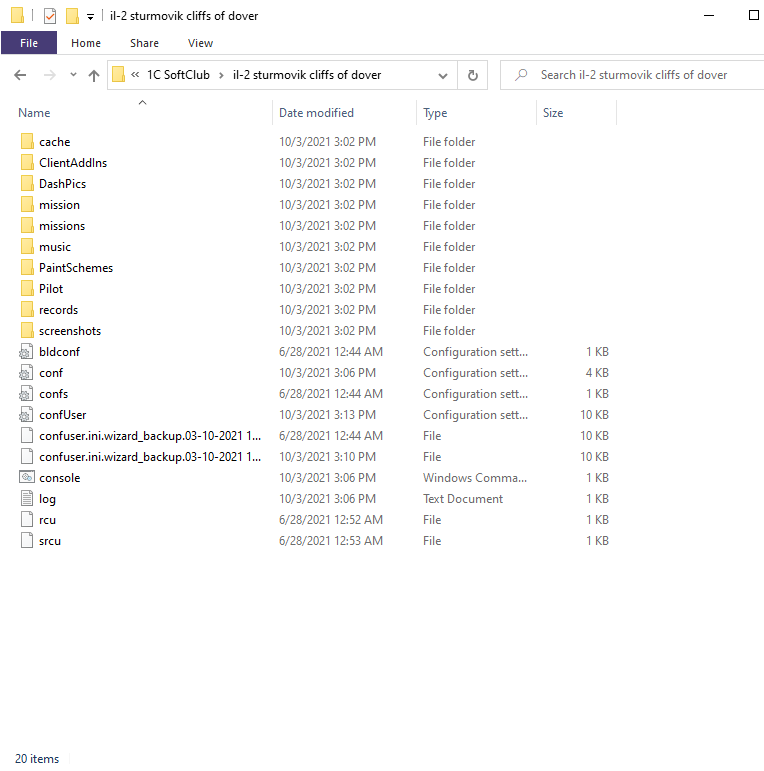Refresh the current folder view

[x=472, y=75]
